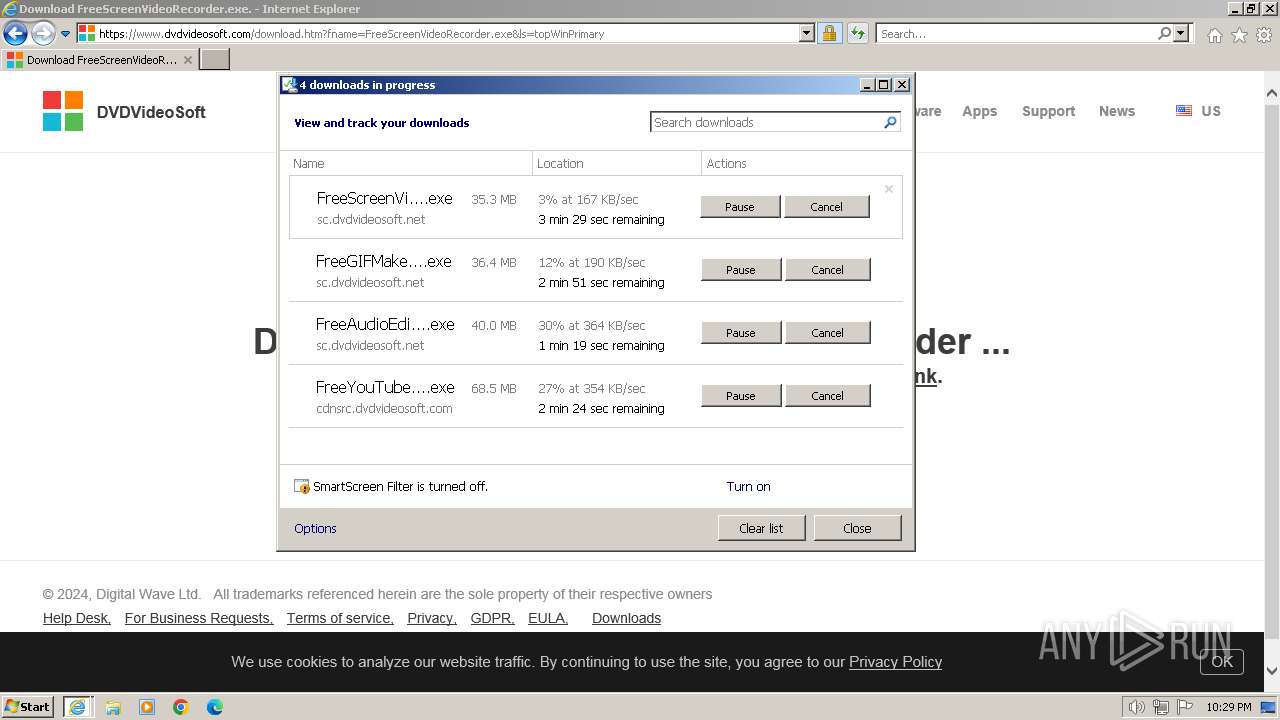This screenshot has height=720, width=1280.
Task: Remove FreeScreenVi....exe row with the x icon
Action: coord(888,189)
